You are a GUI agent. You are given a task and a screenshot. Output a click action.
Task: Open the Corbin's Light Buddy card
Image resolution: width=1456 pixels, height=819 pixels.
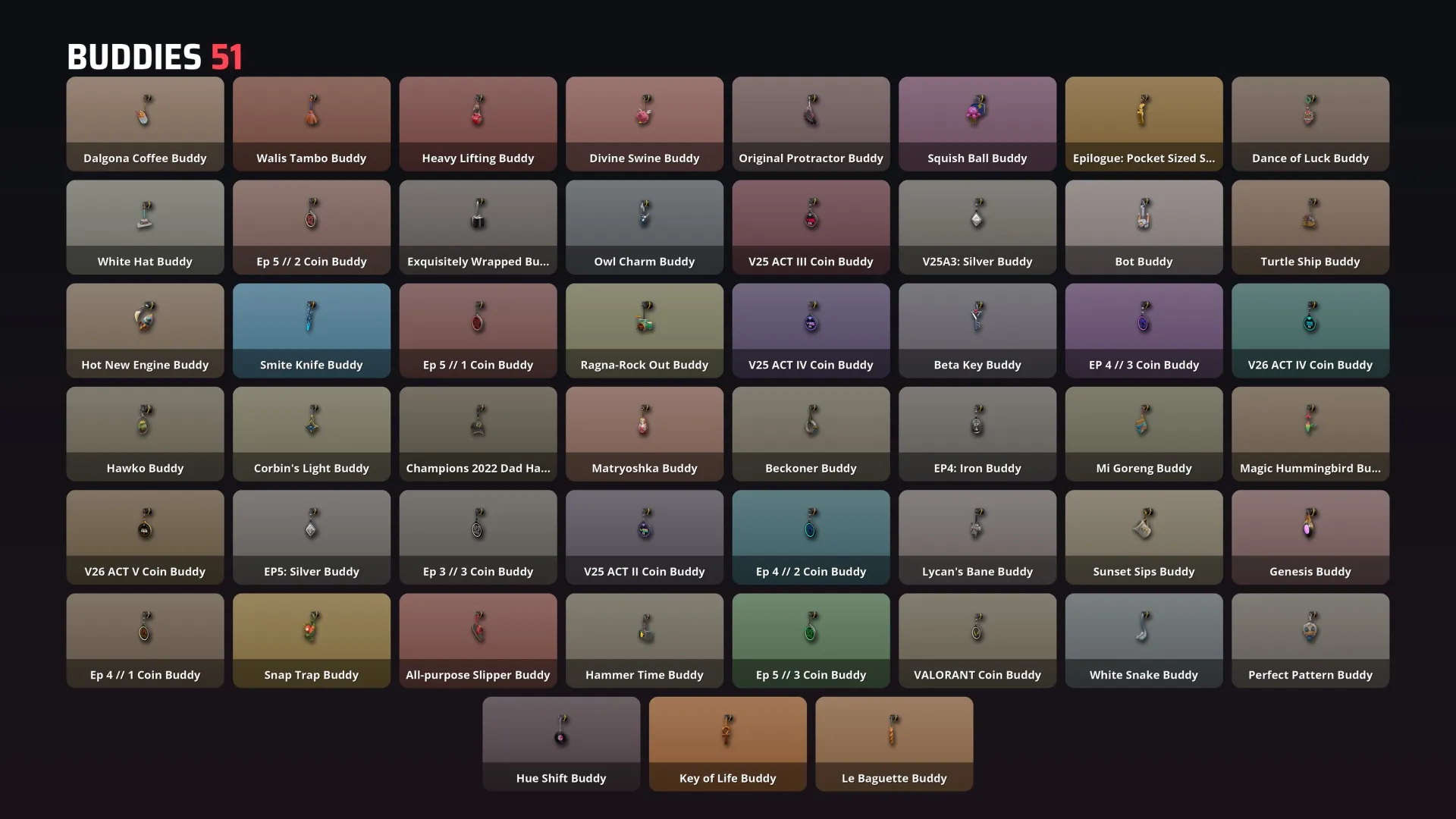pyautogui.click(x=312, y=434)
